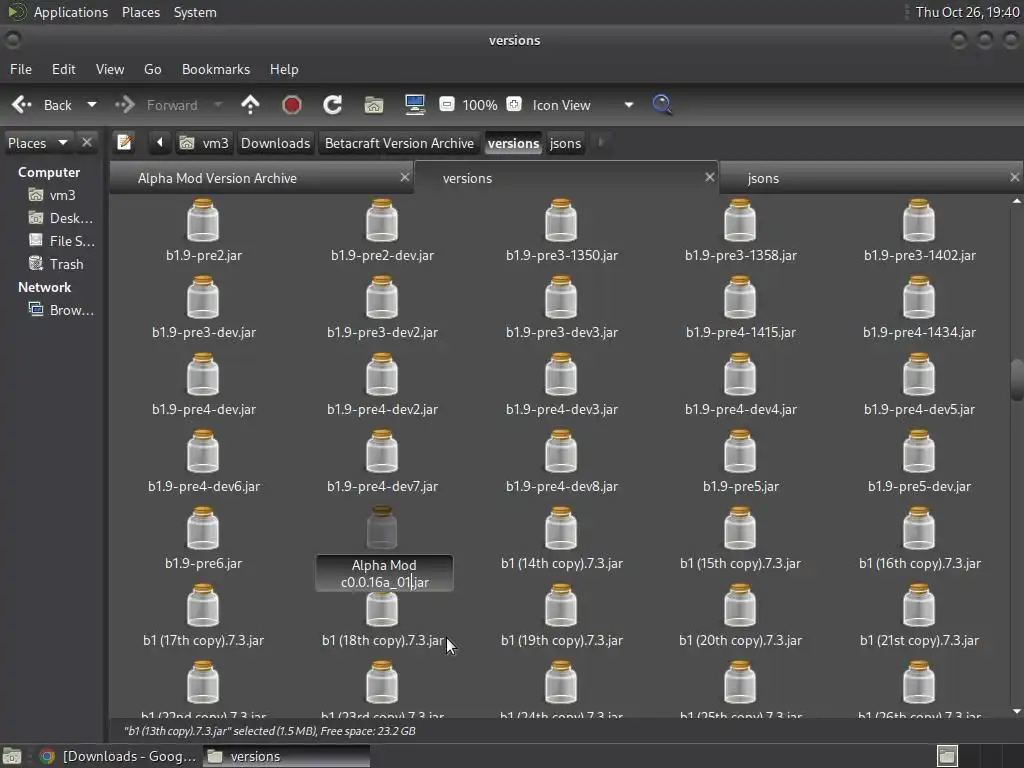Click the vertical scrollbar handle in file view
Viewport: 1024px width, 768px height.
point(1016,379)
